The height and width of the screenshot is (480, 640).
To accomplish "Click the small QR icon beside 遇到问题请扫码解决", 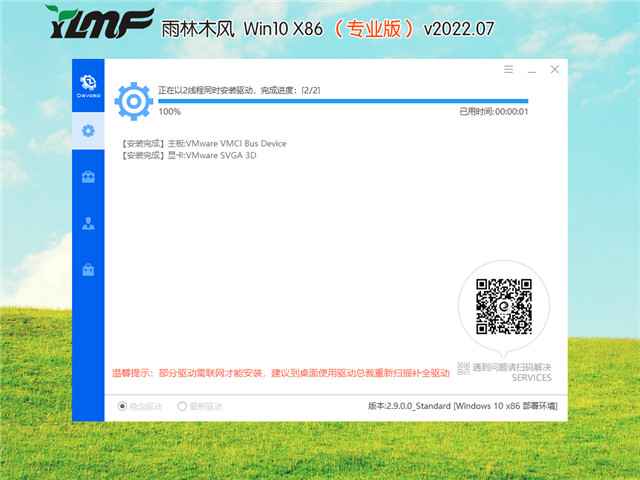I will 463,368.
